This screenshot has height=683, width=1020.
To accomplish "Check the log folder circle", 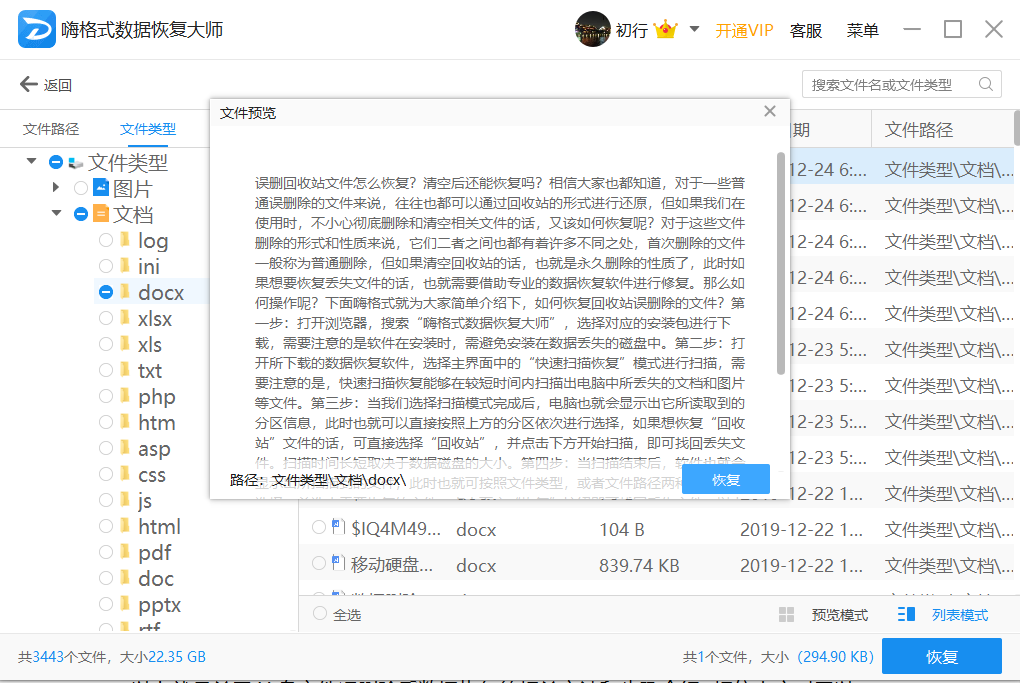I will coord(106,240).
